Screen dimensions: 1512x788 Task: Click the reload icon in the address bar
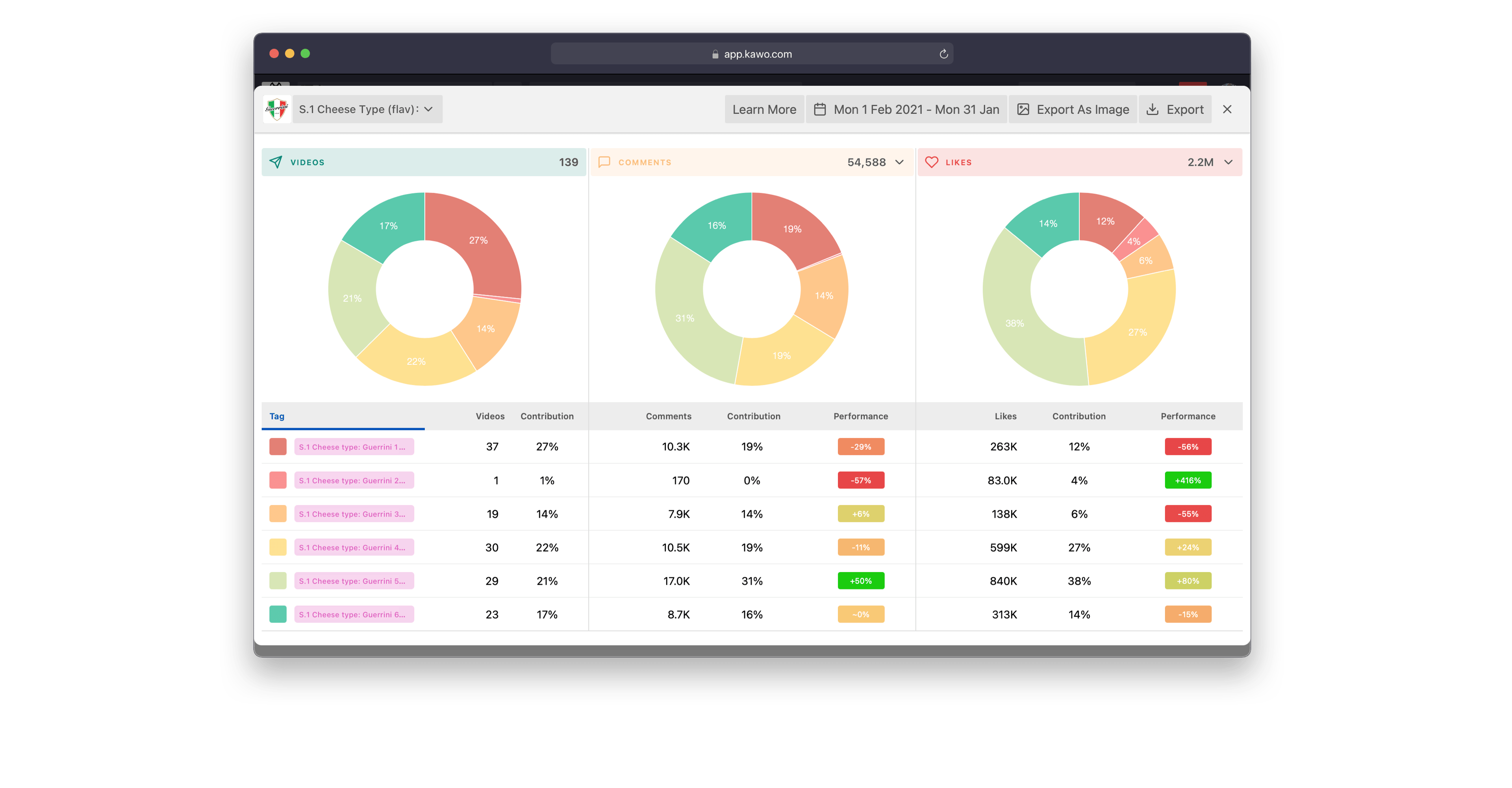pos(944,54)
